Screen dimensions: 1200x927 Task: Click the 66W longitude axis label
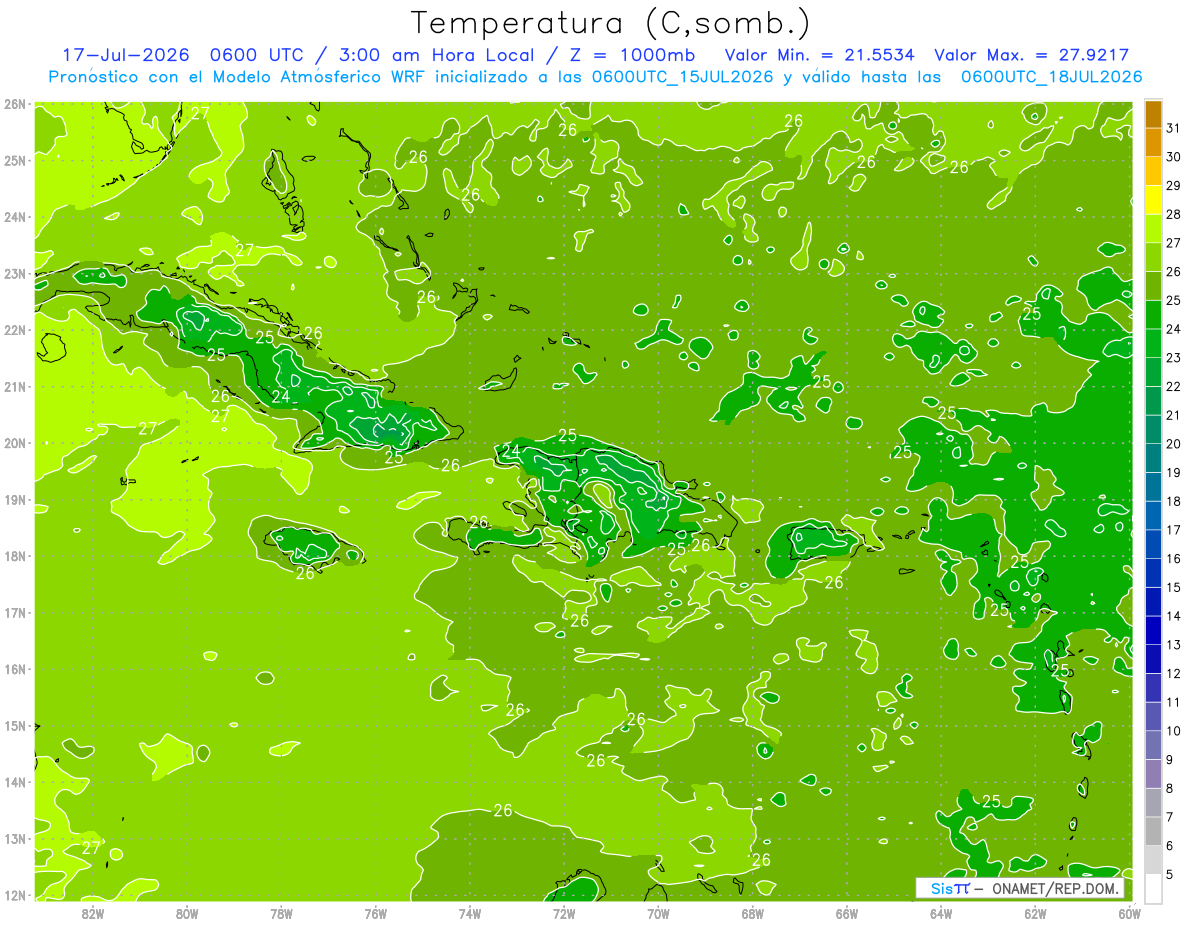coord(847,913)
